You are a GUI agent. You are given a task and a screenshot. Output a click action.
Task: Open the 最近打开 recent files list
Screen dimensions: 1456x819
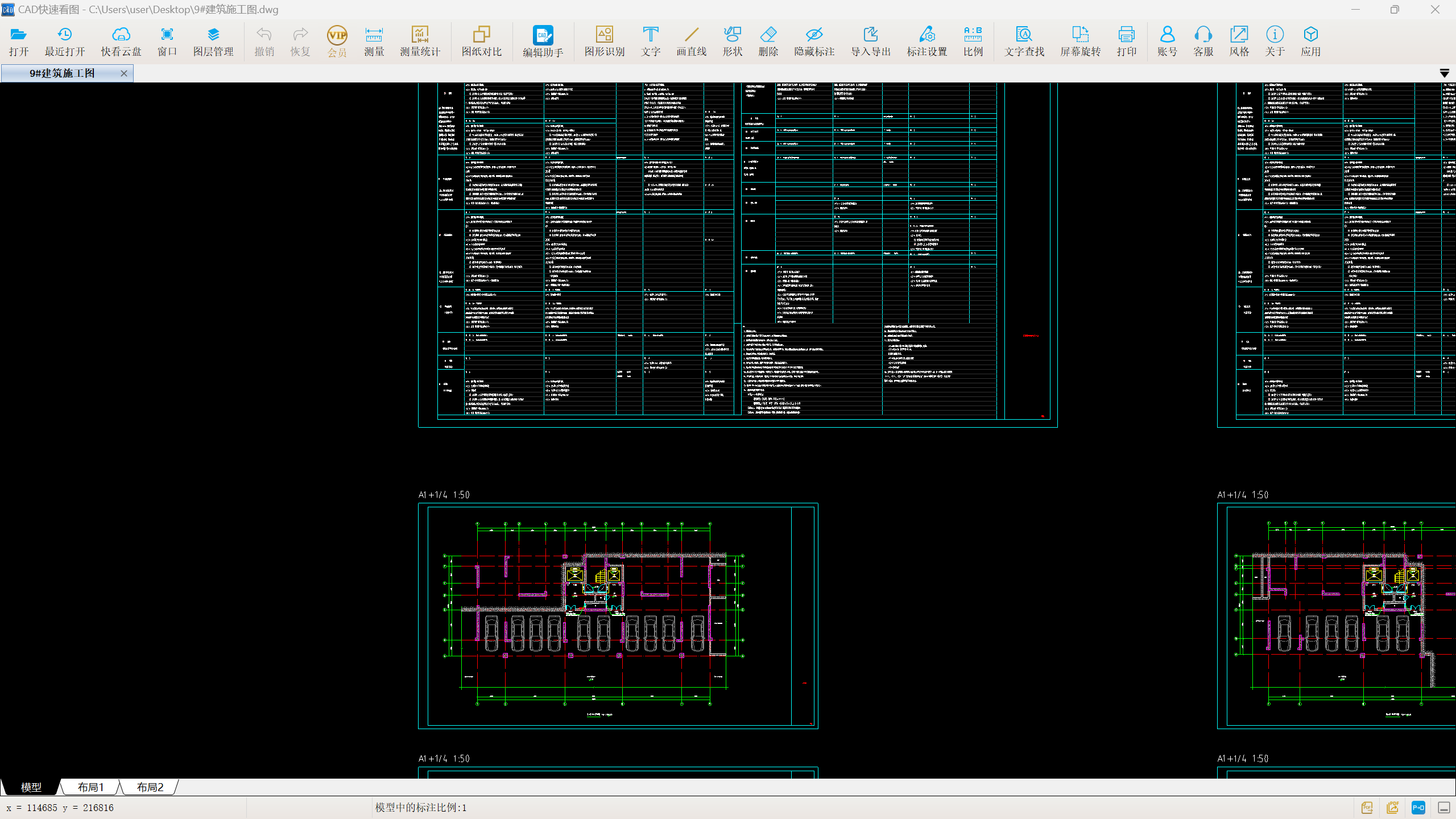[65, 41]
